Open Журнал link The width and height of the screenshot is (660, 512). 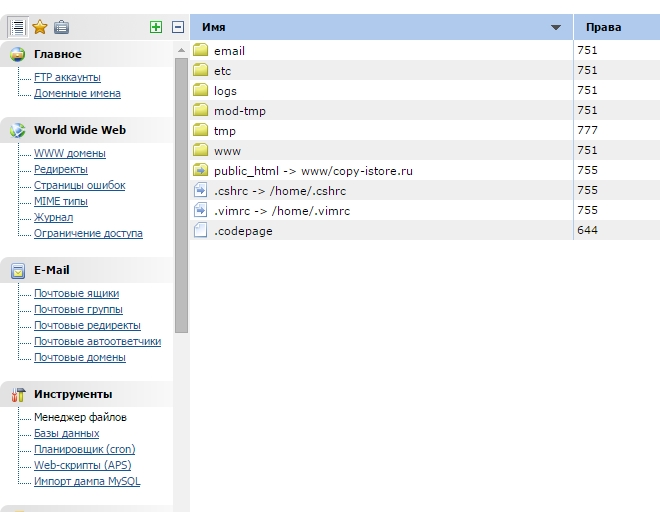coord(53,217)
